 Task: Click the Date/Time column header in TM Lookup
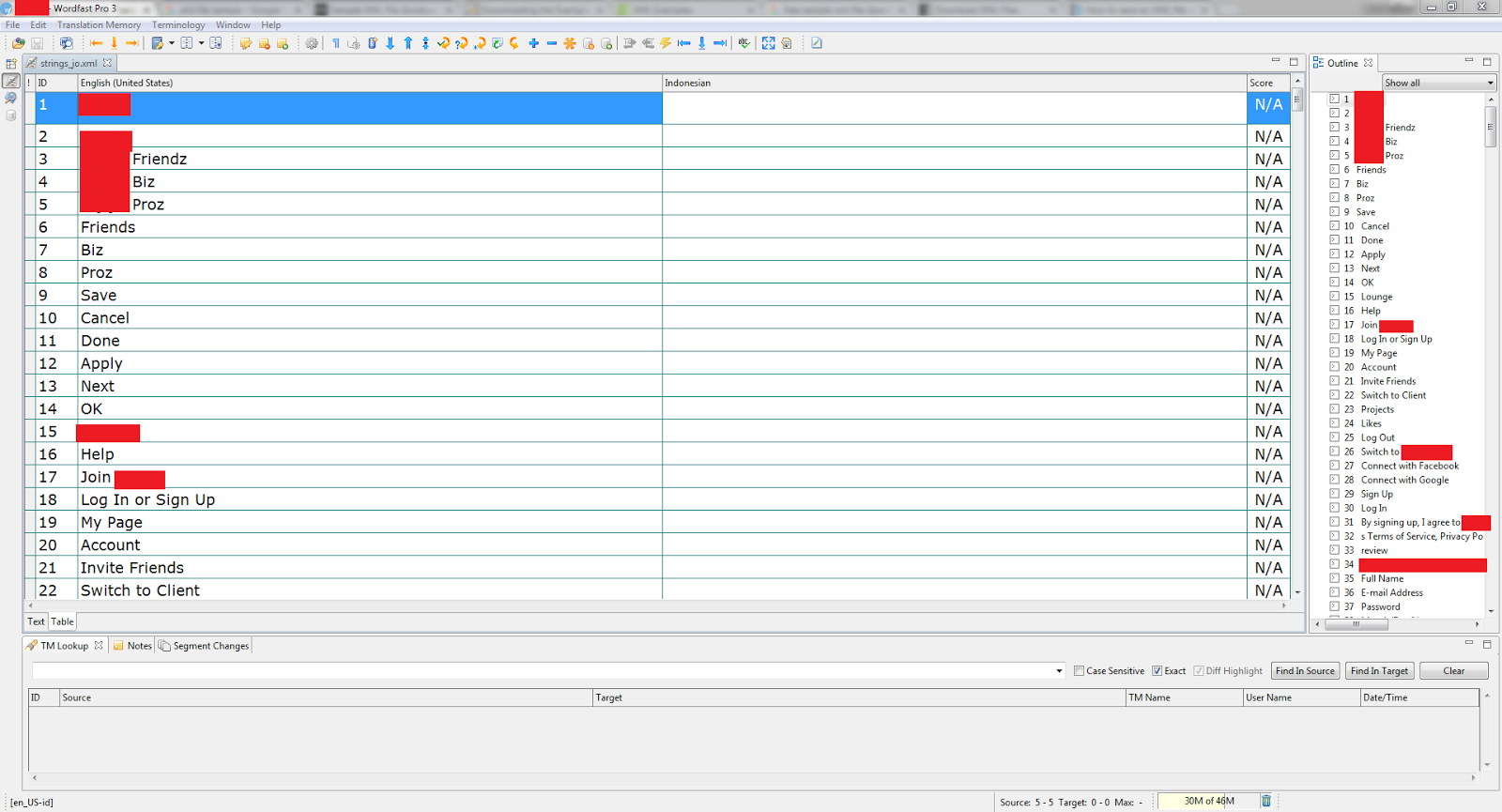coord(1419,697)
